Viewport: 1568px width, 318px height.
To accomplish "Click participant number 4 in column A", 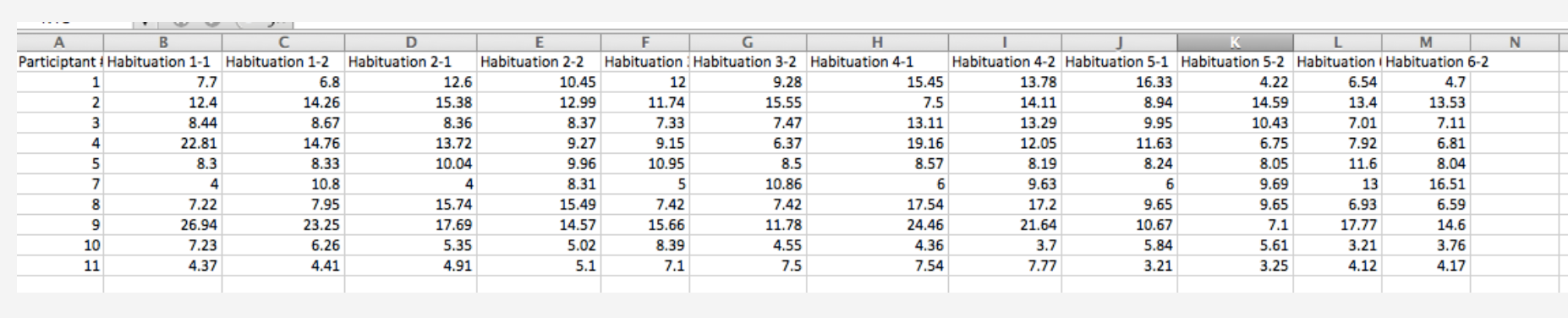I will tap(60, 144).
